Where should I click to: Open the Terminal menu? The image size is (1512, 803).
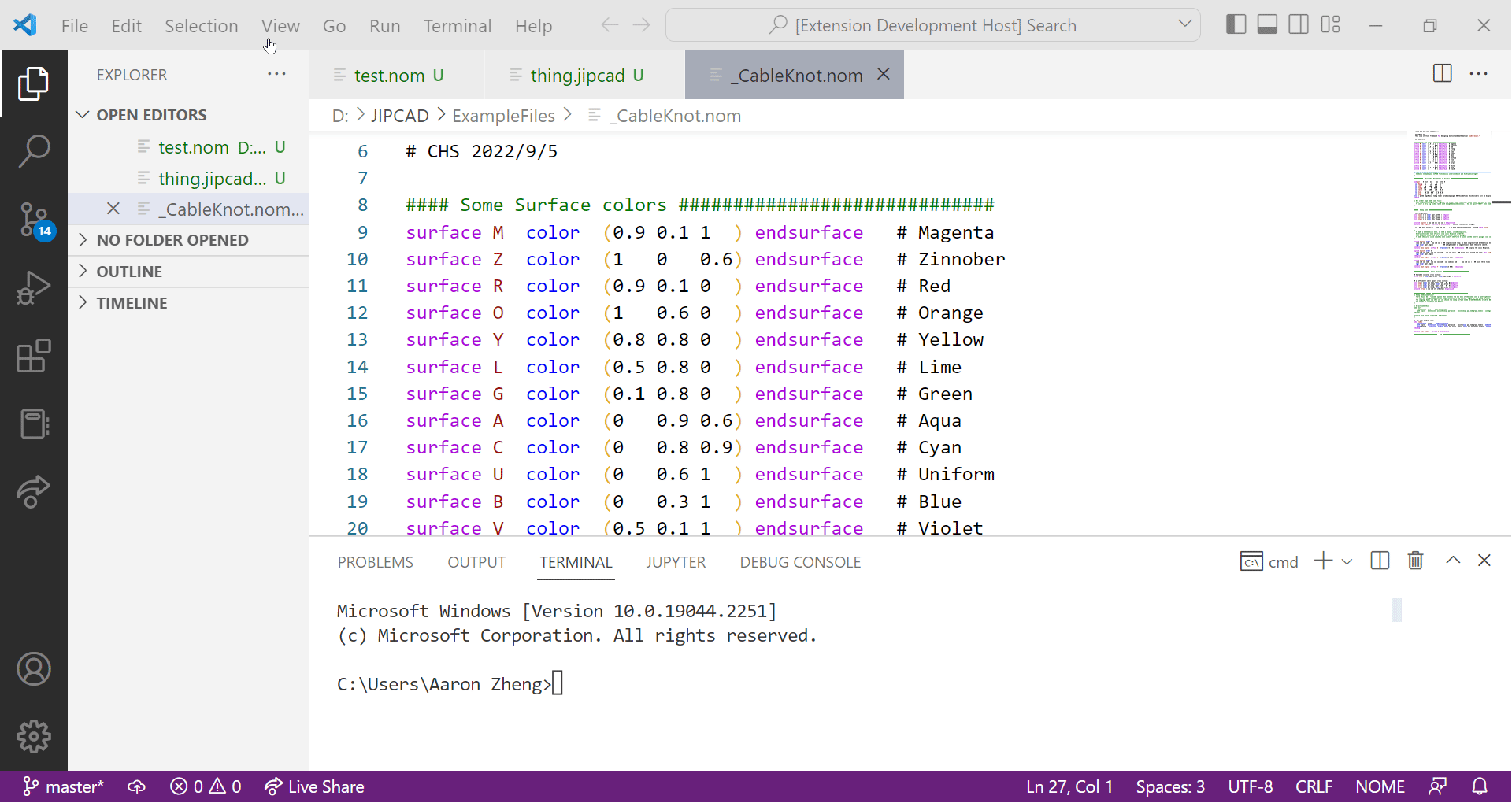click(x=458, y=26)
